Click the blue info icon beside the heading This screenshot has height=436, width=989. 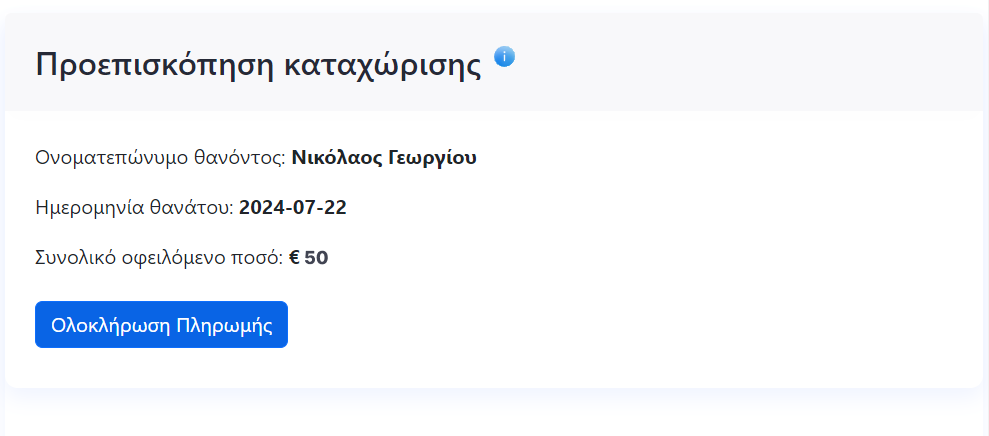tap(505, 57)
